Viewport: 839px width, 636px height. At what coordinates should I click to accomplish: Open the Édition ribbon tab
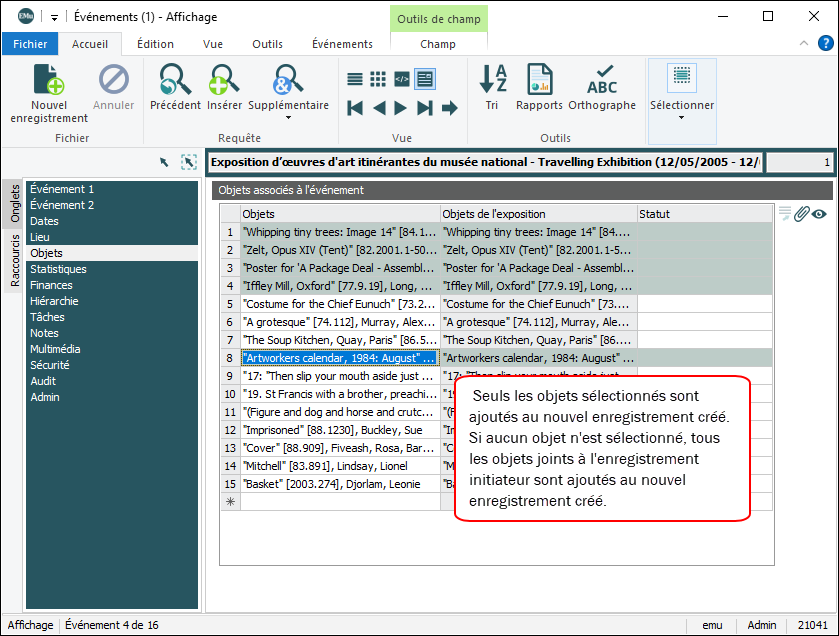pos(155,44)
